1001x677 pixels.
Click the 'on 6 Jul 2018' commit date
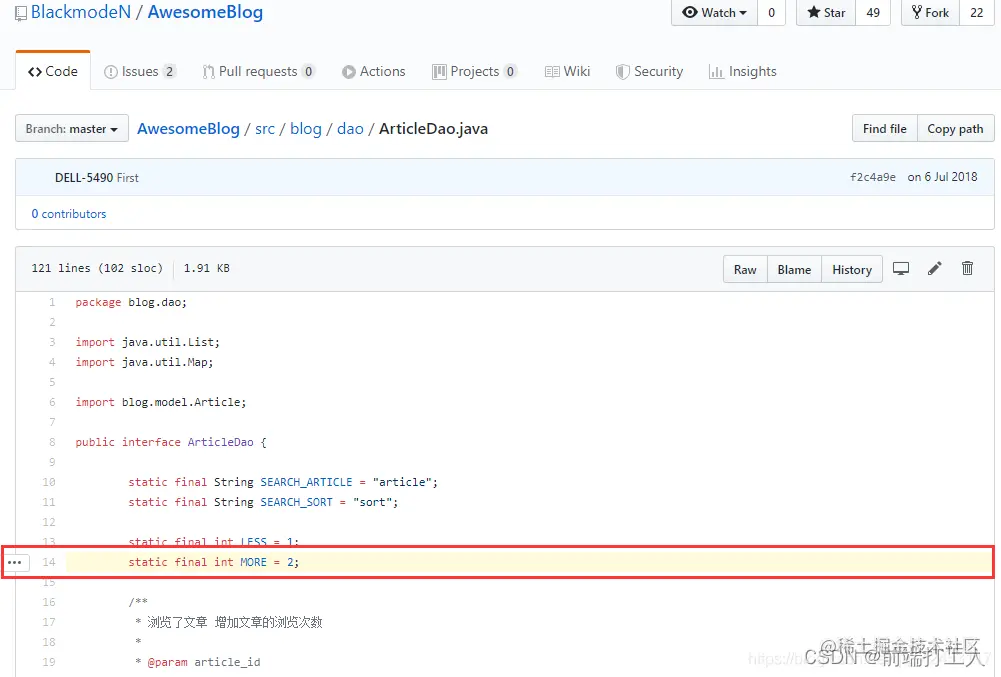(942, 177)
